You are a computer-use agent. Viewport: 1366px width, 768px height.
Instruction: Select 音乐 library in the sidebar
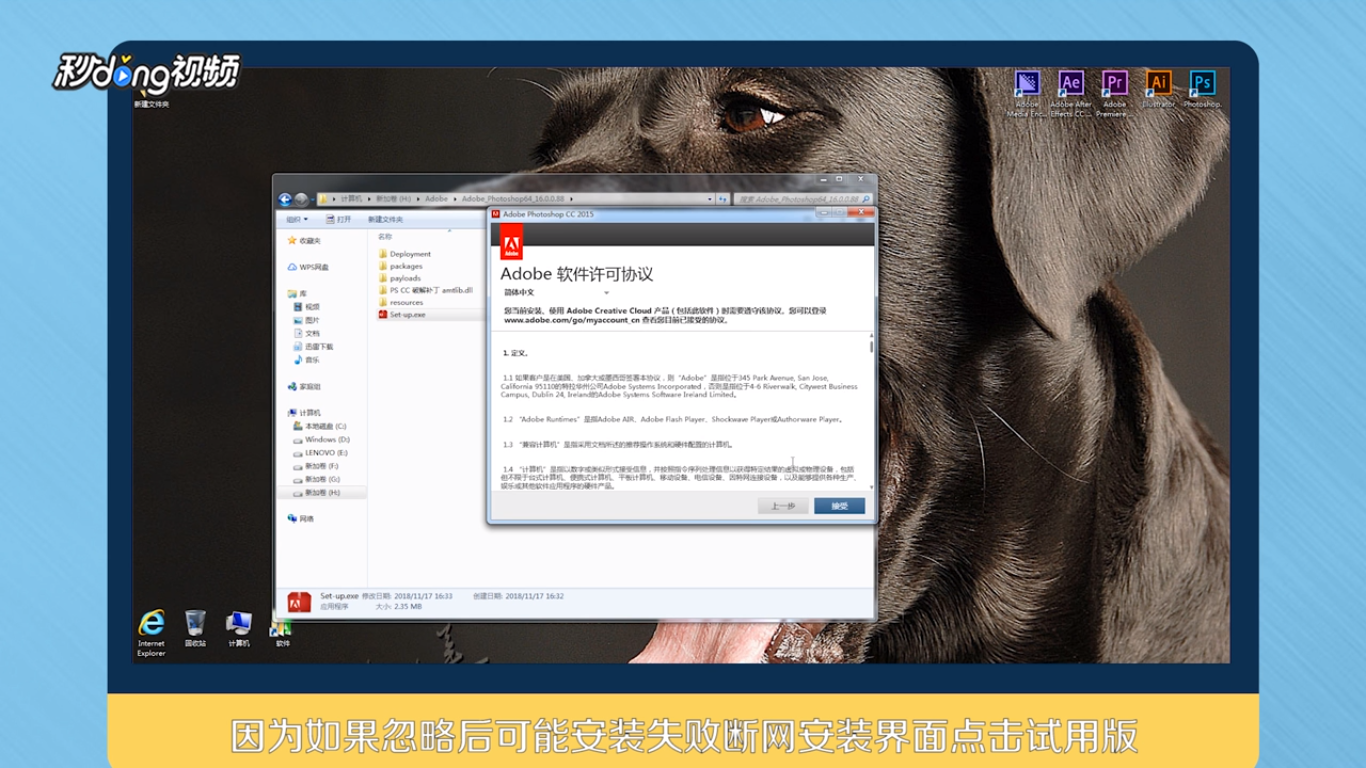point(307,359)
